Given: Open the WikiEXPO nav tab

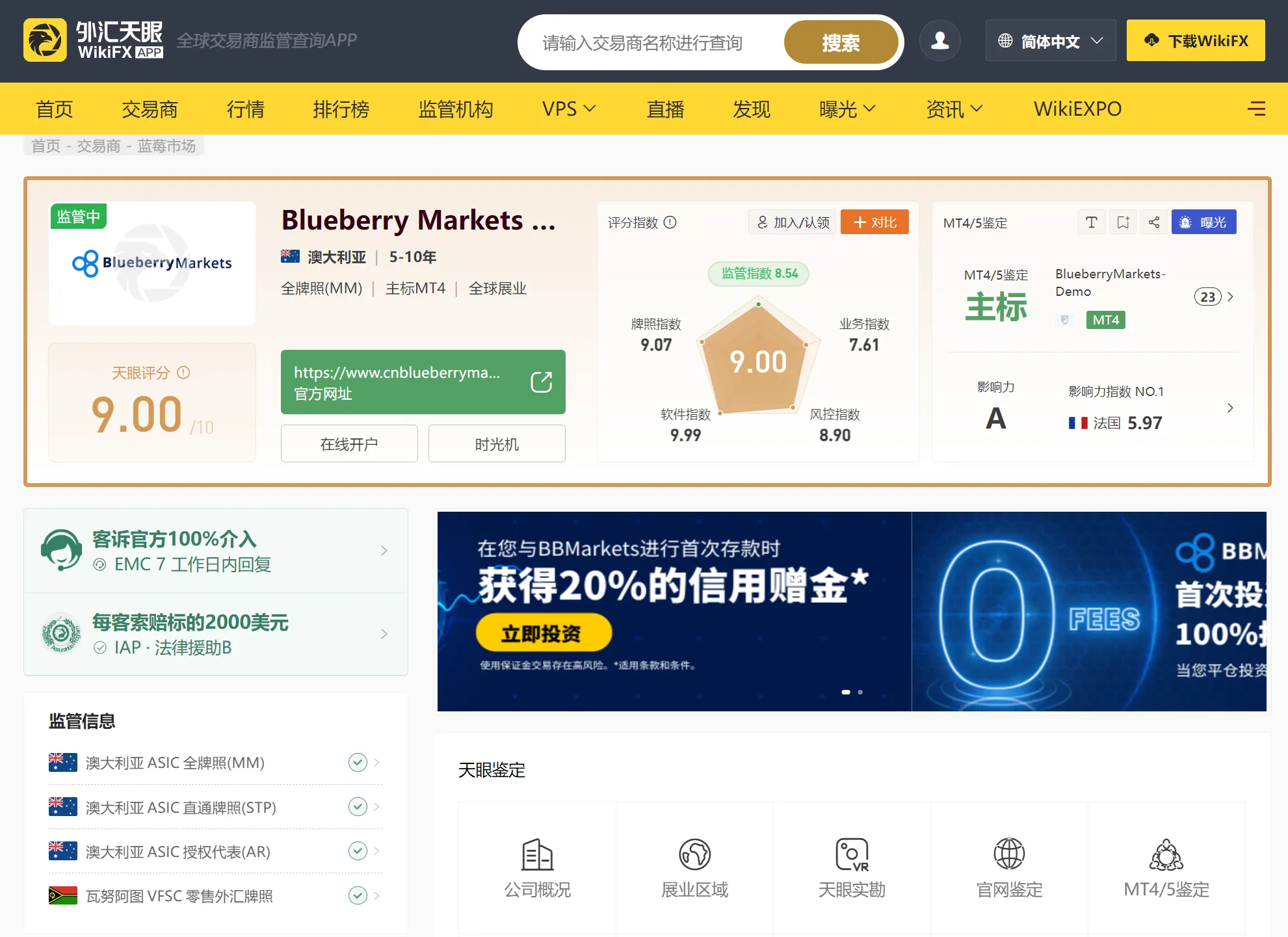Looking at the screenshot, I should pos(1077,109).
